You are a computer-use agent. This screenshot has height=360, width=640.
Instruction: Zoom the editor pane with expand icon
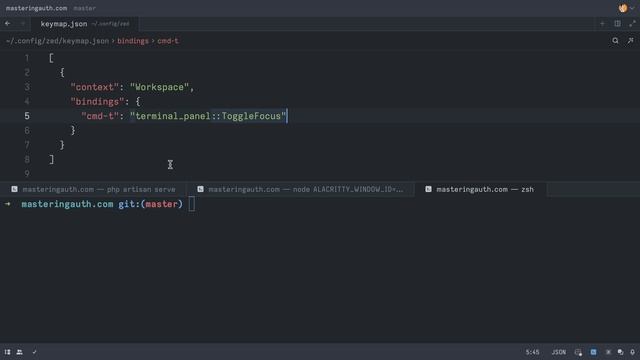point(632,24)
